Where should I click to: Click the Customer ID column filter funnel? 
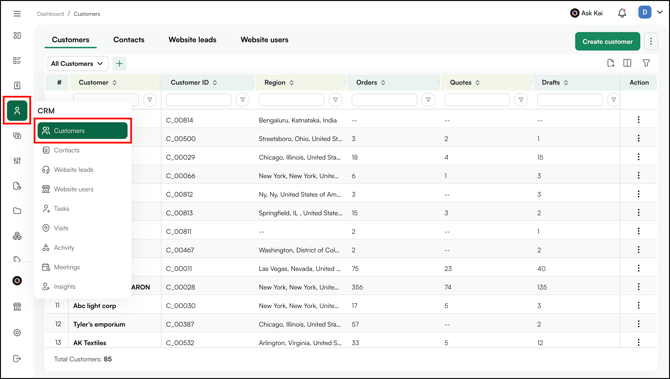coord(242,100)
